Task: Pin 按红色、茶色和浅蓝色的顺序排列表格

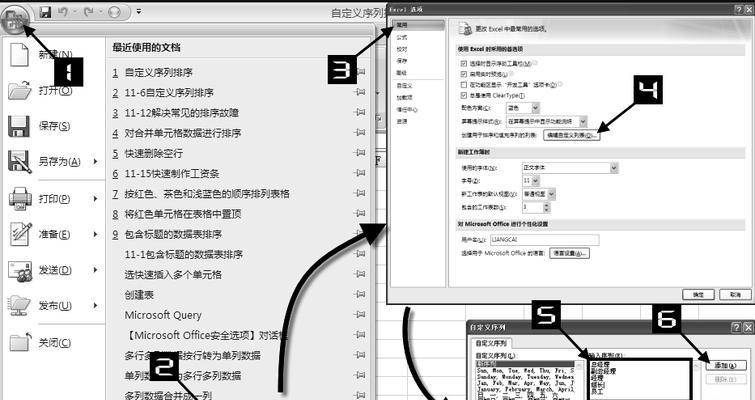Action: [x=360, y=193]
